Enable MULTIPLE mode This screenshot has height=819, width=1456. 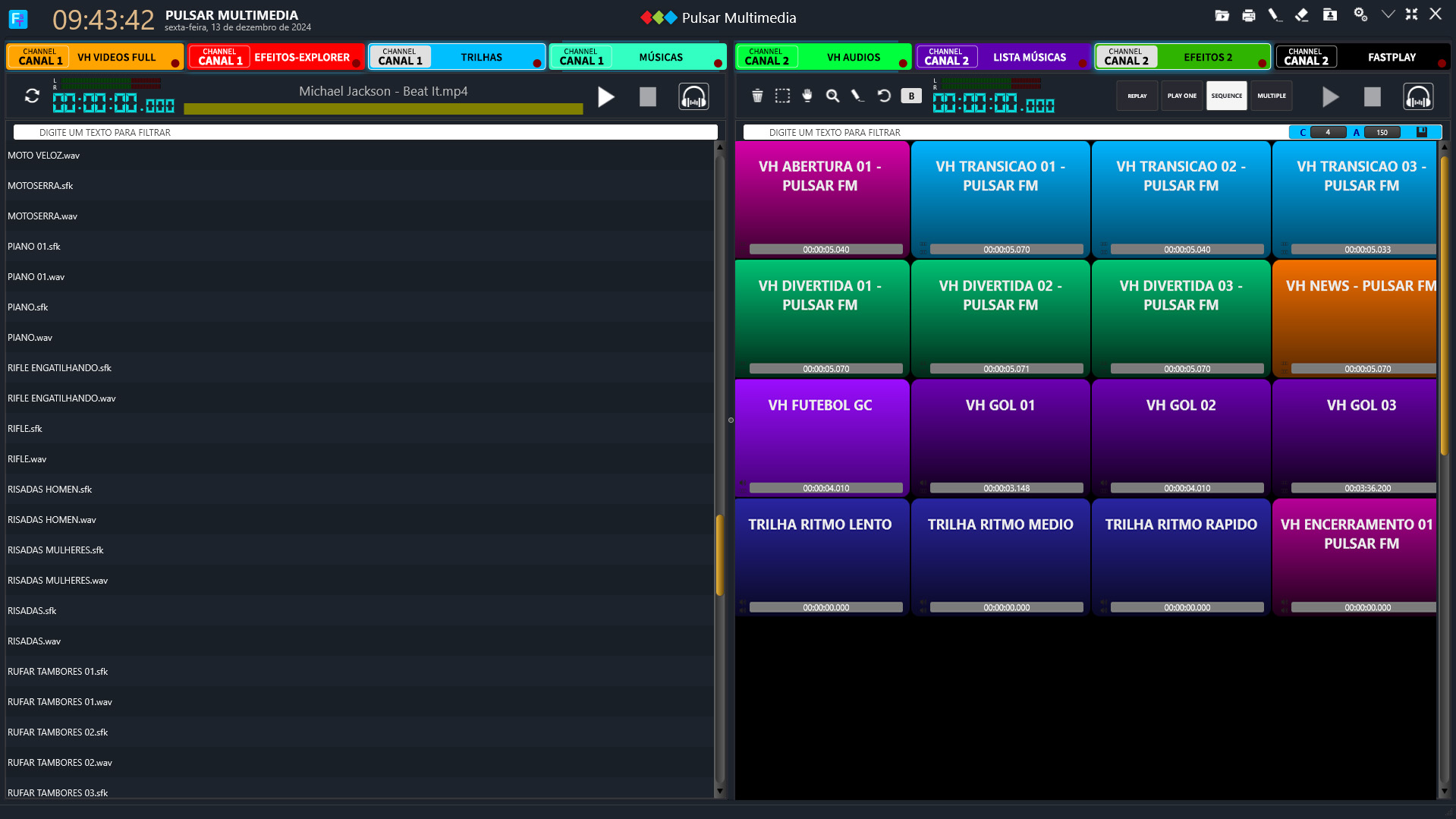1271,96
